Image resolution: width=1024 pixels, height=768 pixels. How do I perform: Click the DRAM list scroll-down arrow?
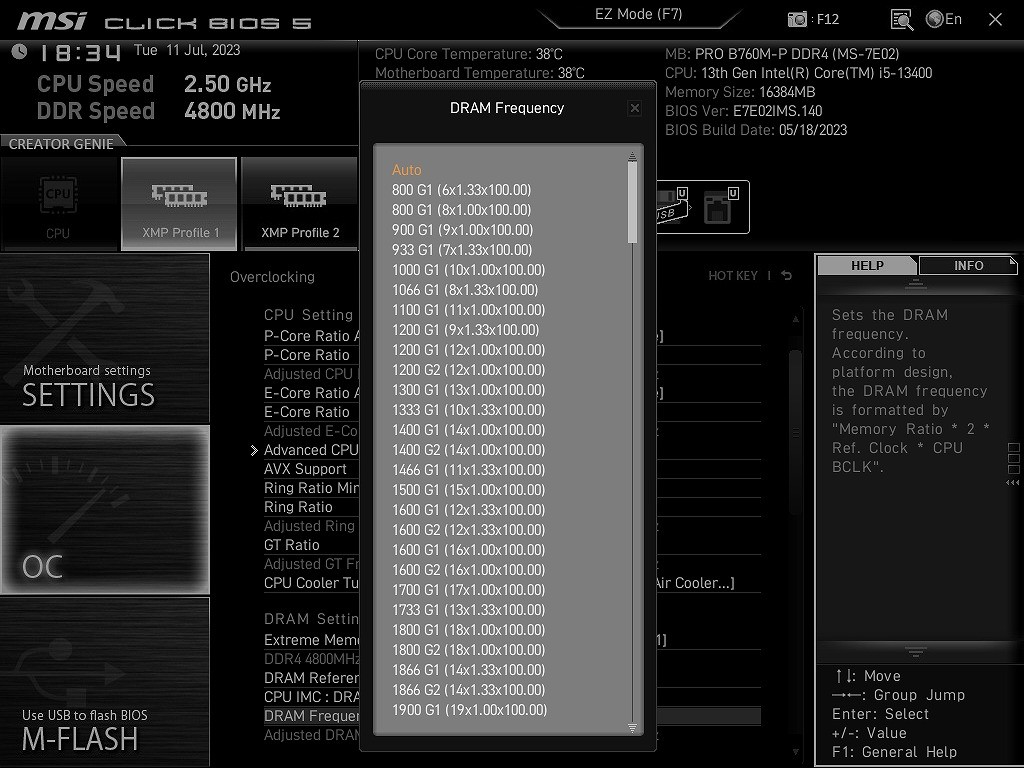(632, 728)
